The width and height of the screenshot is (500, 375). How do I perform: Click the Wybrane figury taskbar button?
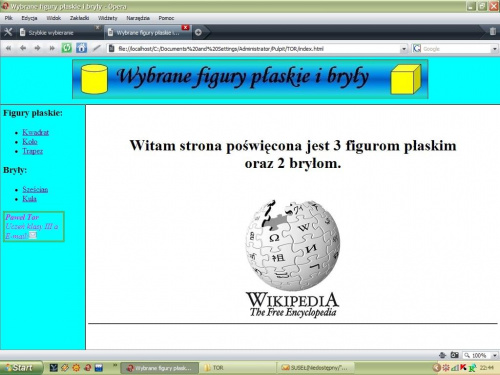160,368
